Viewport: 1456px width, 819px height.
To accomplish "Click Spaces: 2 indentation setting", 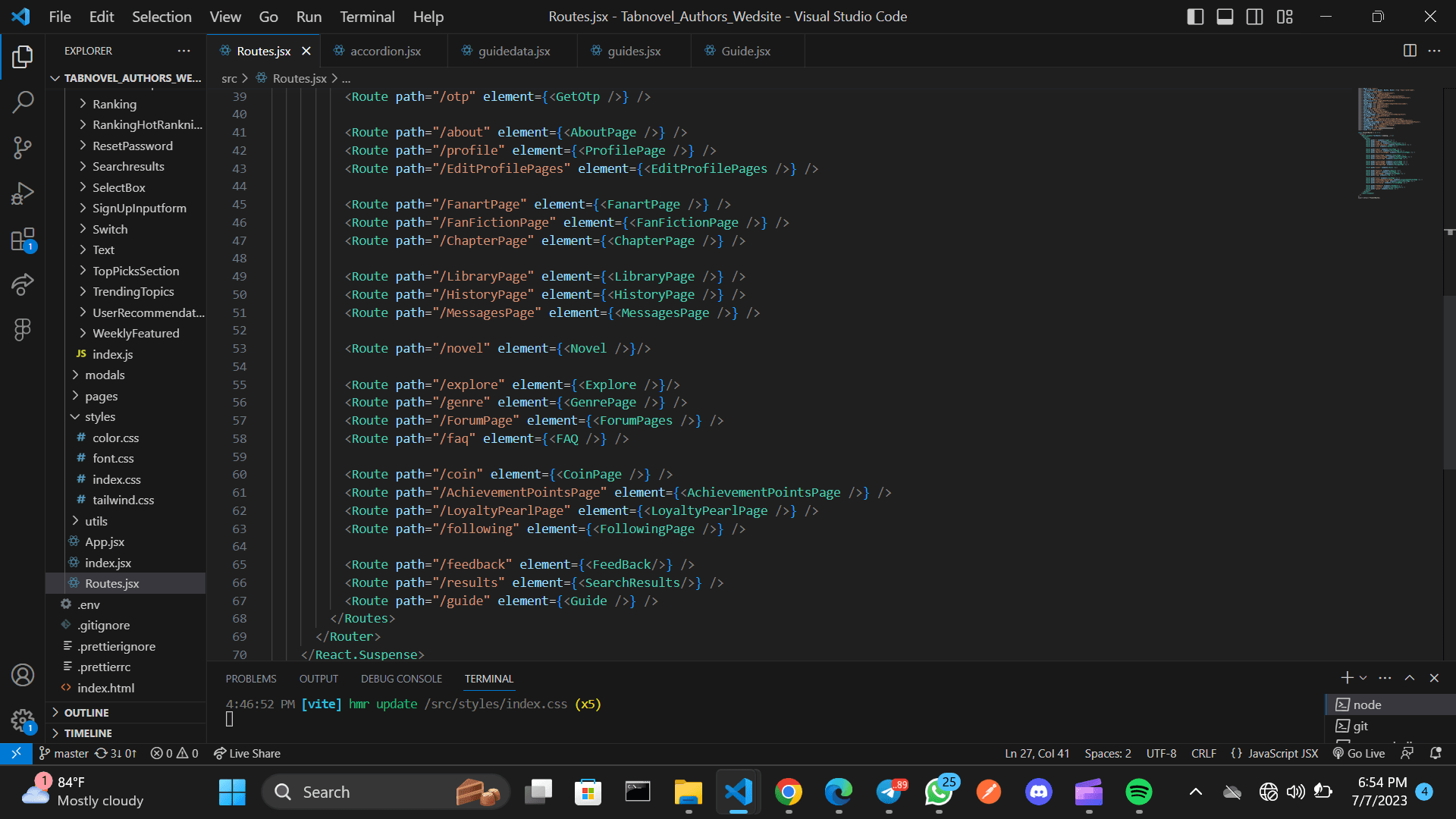I will click(1108, 753).
